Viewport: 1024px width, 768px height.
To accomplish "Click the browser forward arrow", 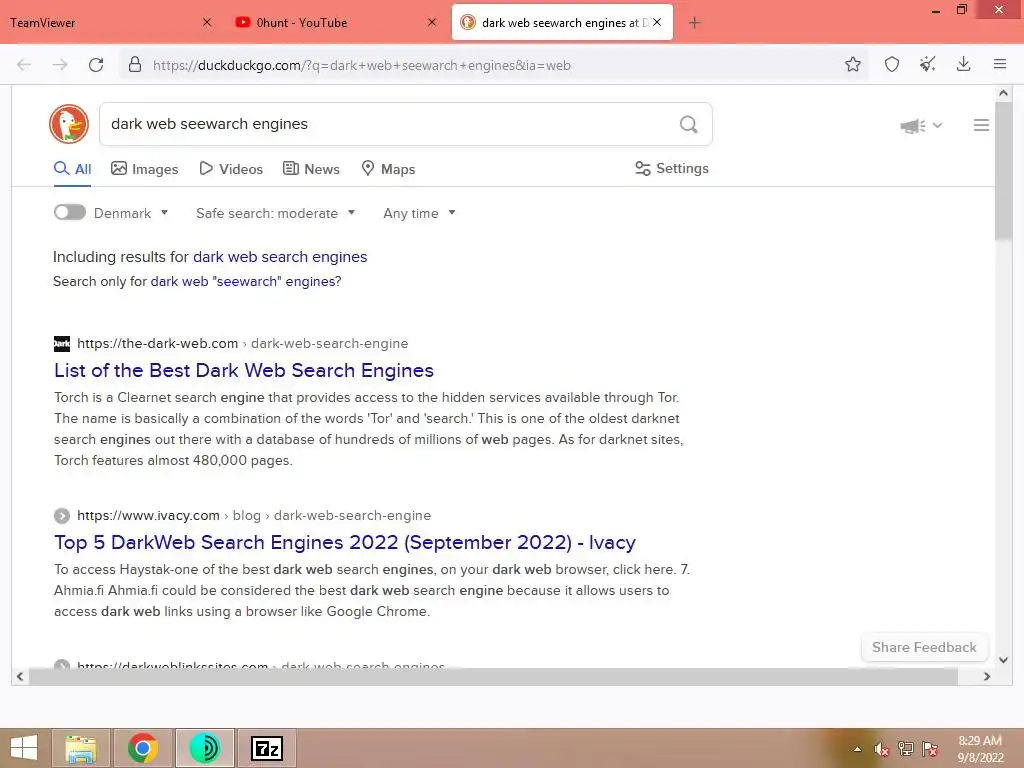I will click(60, 65).
